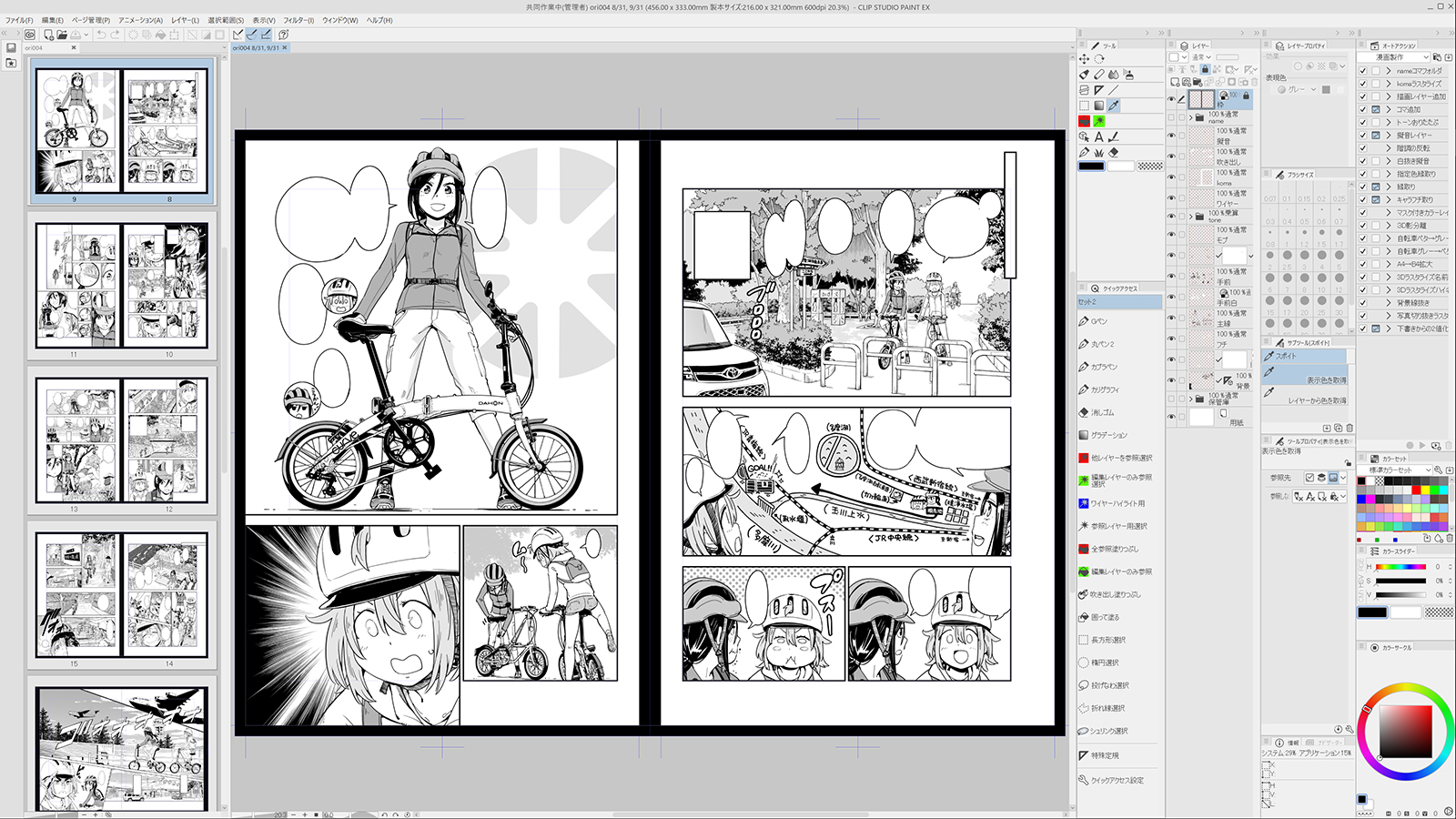This screenshot has height=819, width=1456.
Task: Switch to the ori004 8/31, 9/31 tab
Action: tap(259, 47)
